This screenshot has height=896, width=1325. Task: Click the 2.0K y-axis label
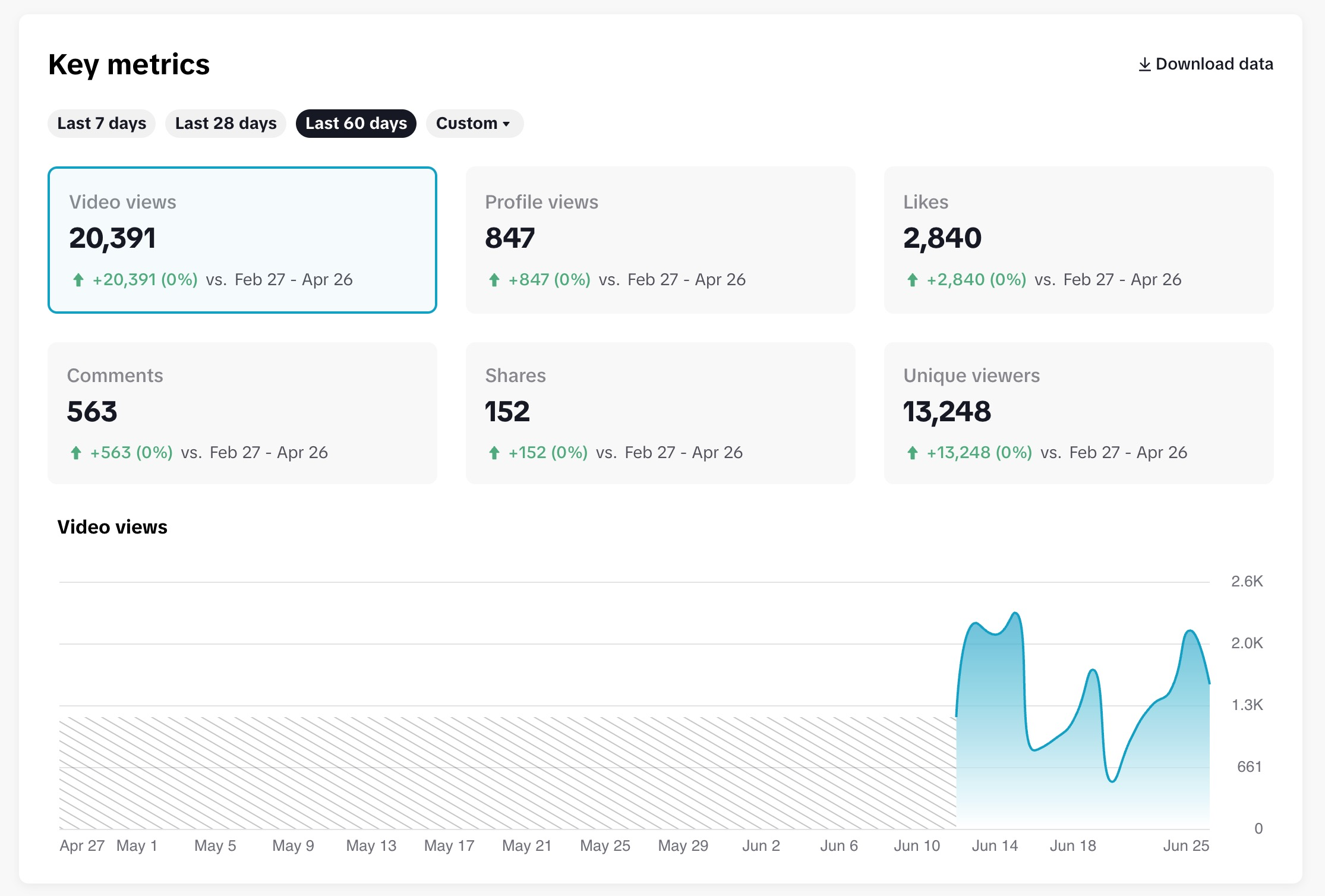tap(1247, 643)
